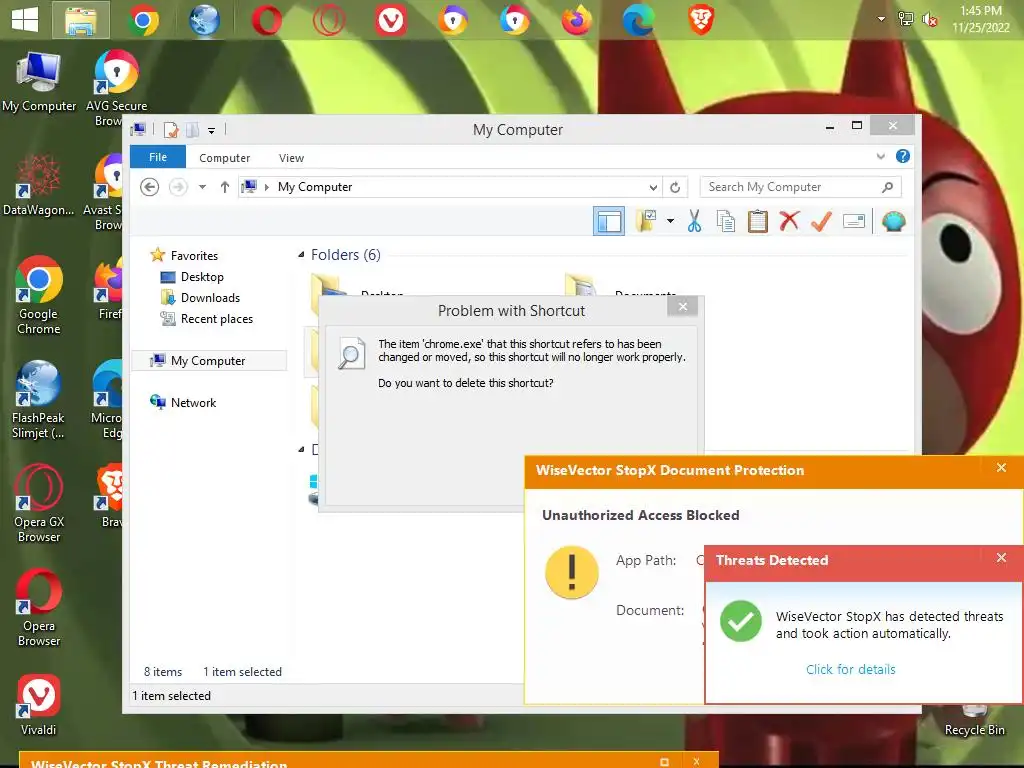Click the muted volume tray icon

[x=929, y=19]
